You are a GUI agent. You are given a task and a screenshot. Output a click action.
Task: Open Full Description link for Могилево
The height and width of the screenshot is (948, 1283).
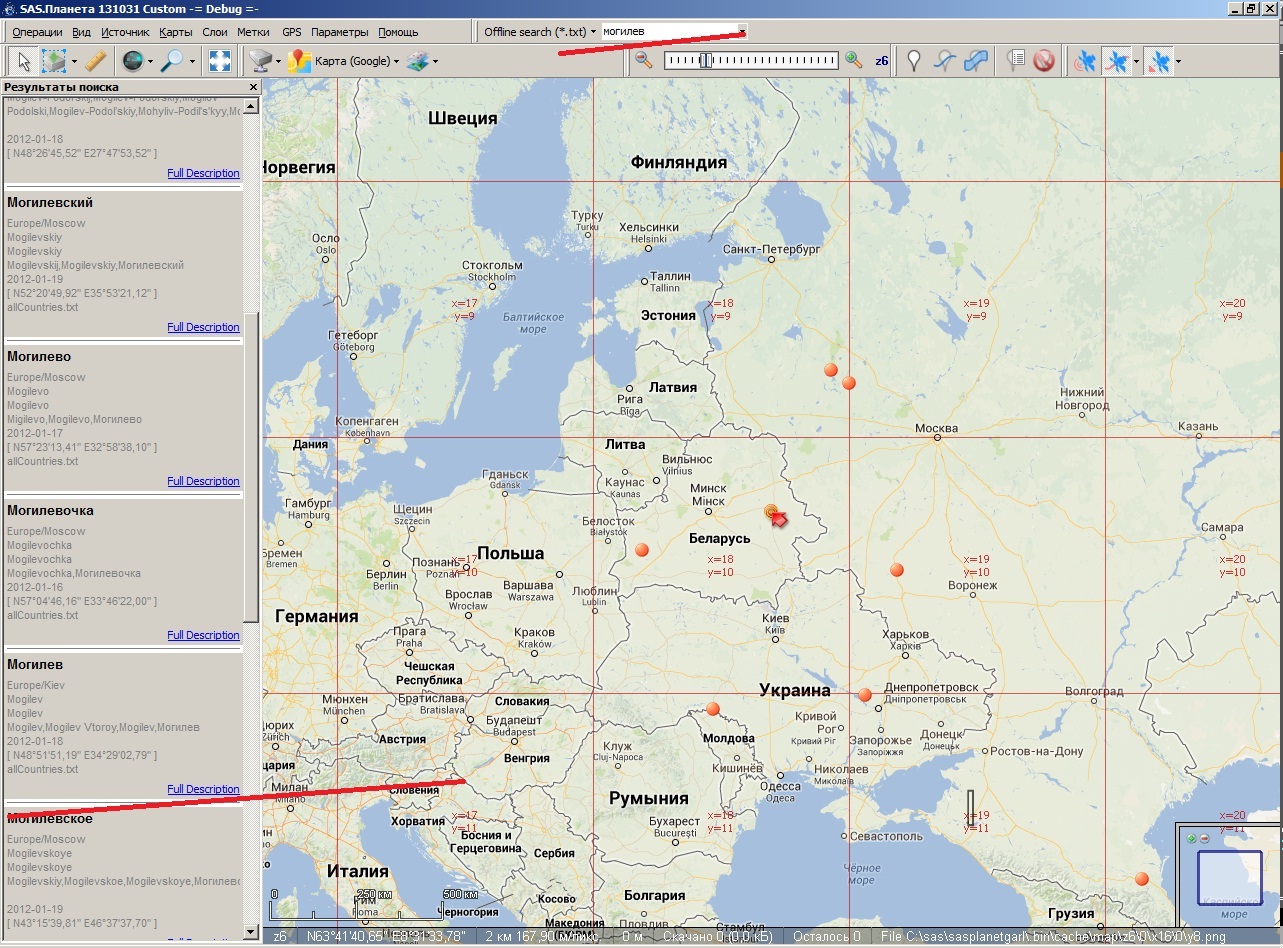[203, 481]
